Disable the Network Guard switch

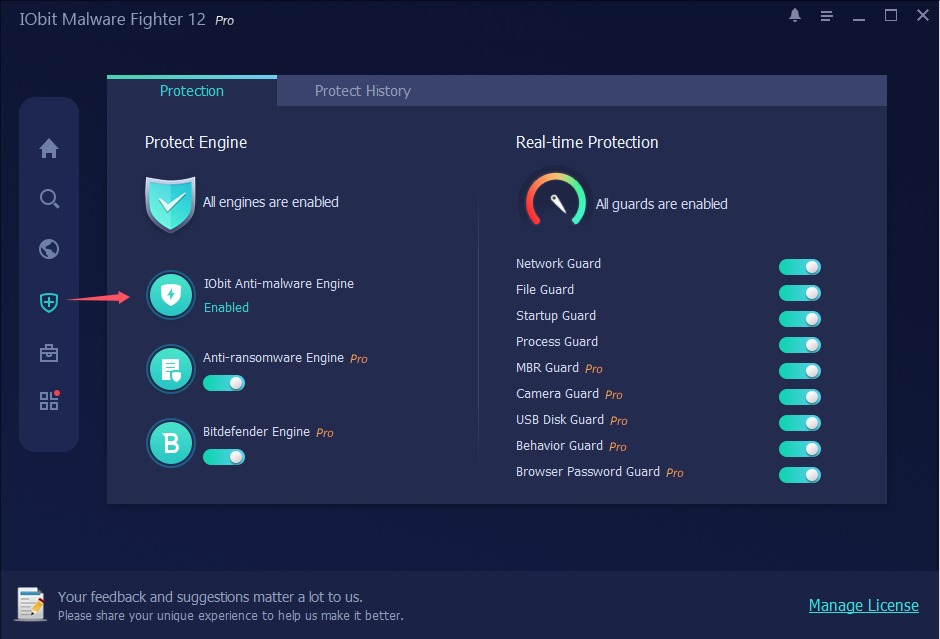(800, 267)
